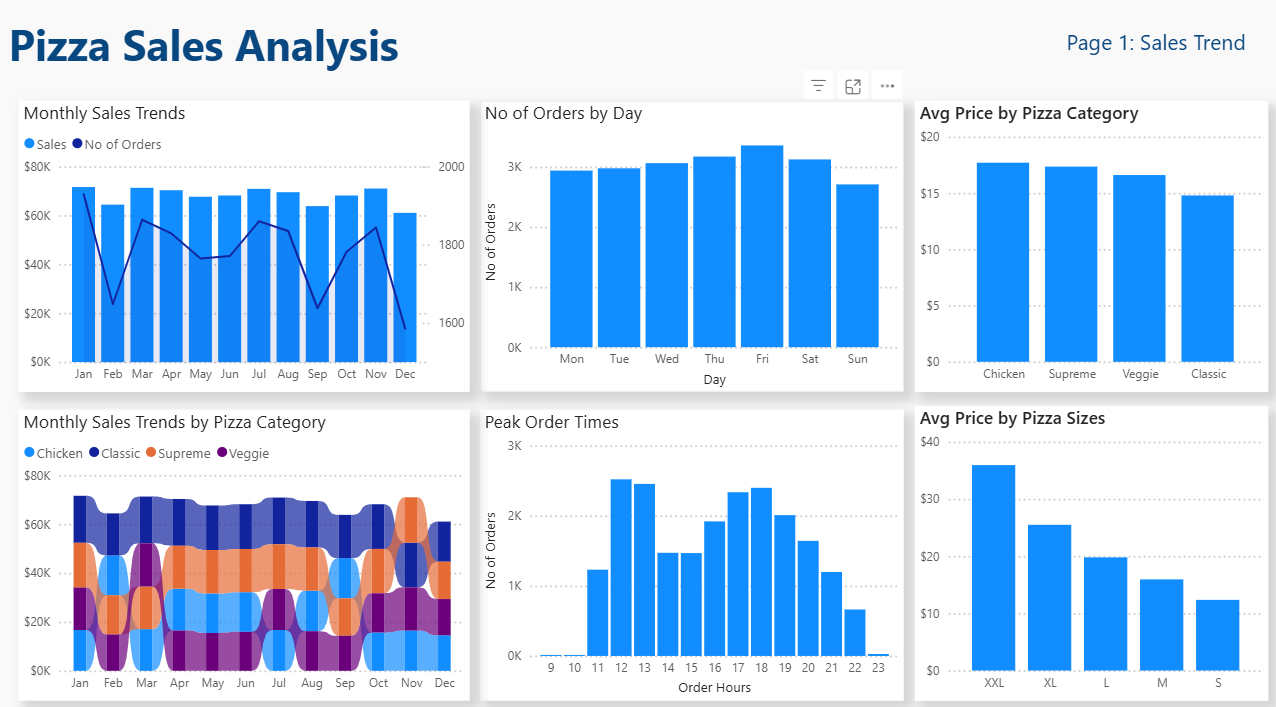Select the Dec column in Monthly Sales Trends
The width and height of the screenshot is (1276, 707).
[x=405, y=288]
